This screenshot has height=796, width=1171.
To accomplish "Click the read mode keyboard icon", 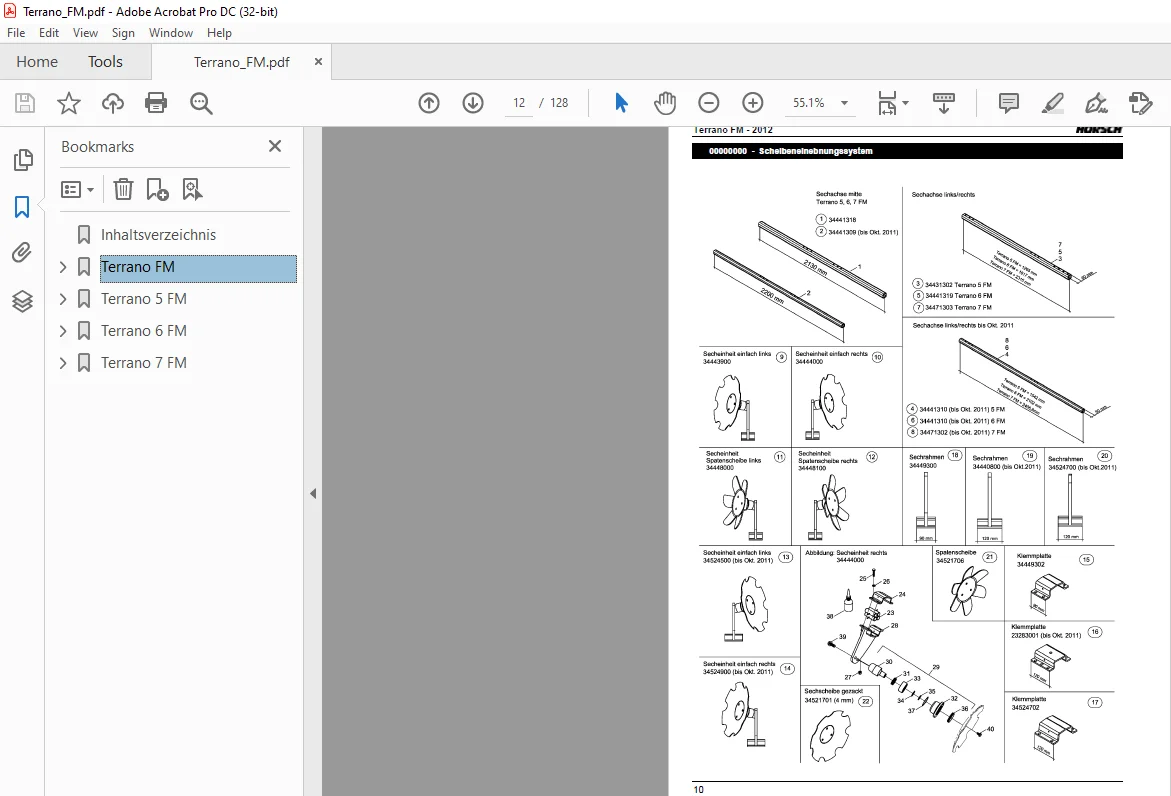I will coord(944,103).
